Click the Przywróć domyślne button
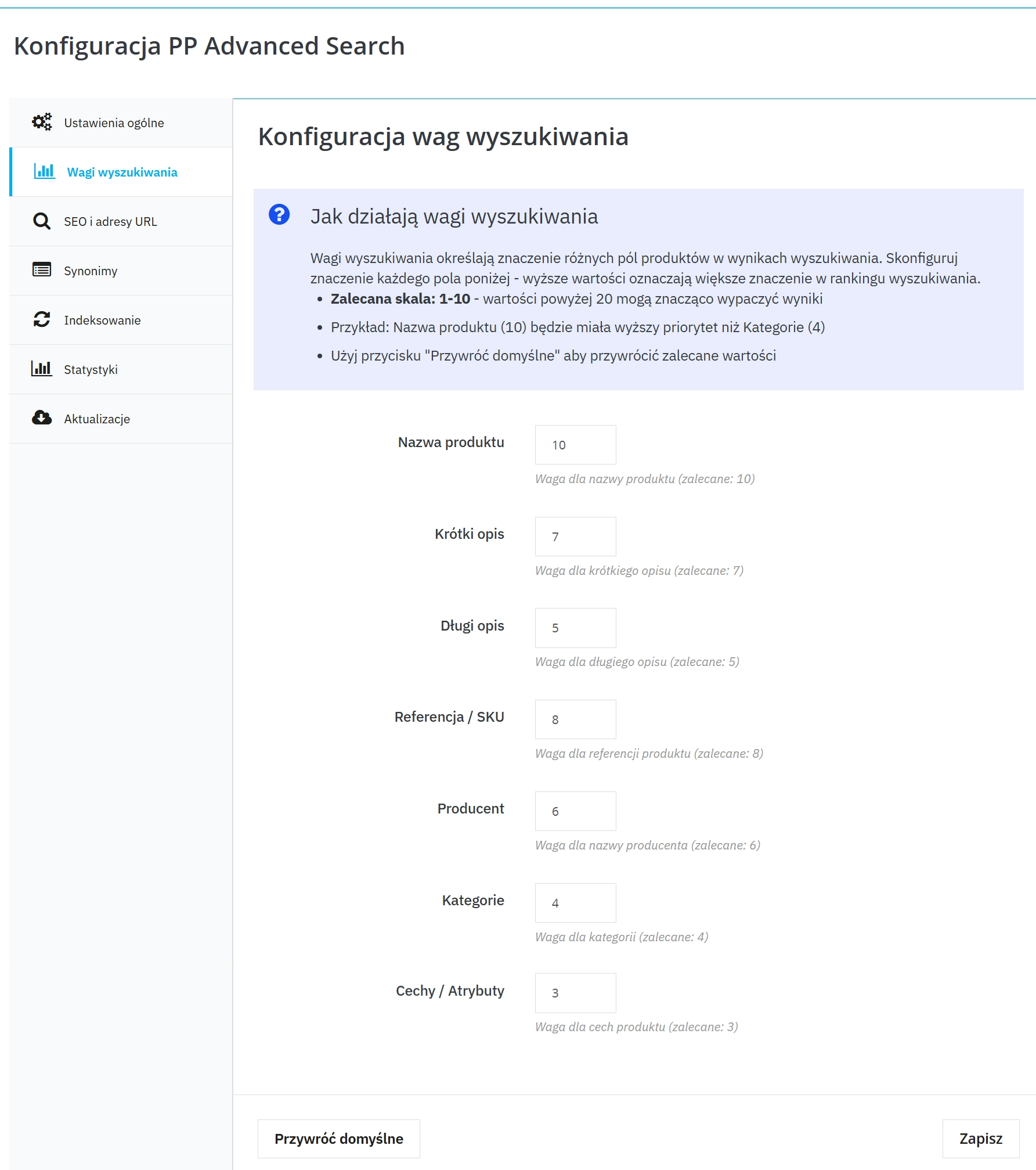Image resolution: width=1036 pixels, height=1170 pixels. (338, 1139)
